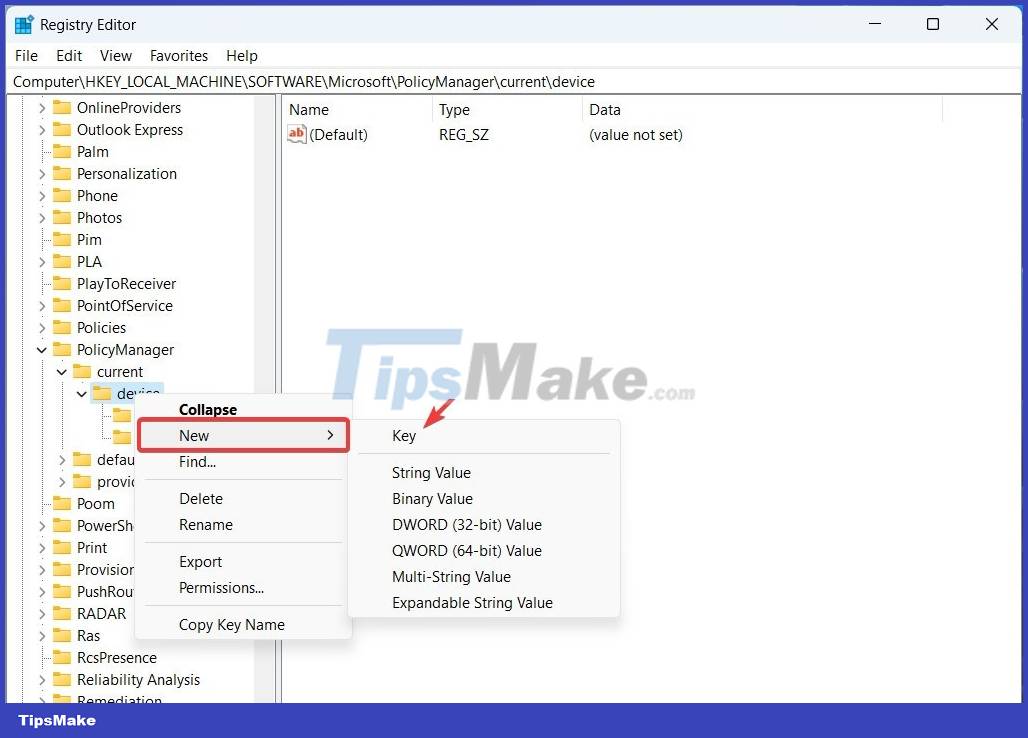Open the View menu
Screen dimensions: 1028x738
tap(116, 56)
